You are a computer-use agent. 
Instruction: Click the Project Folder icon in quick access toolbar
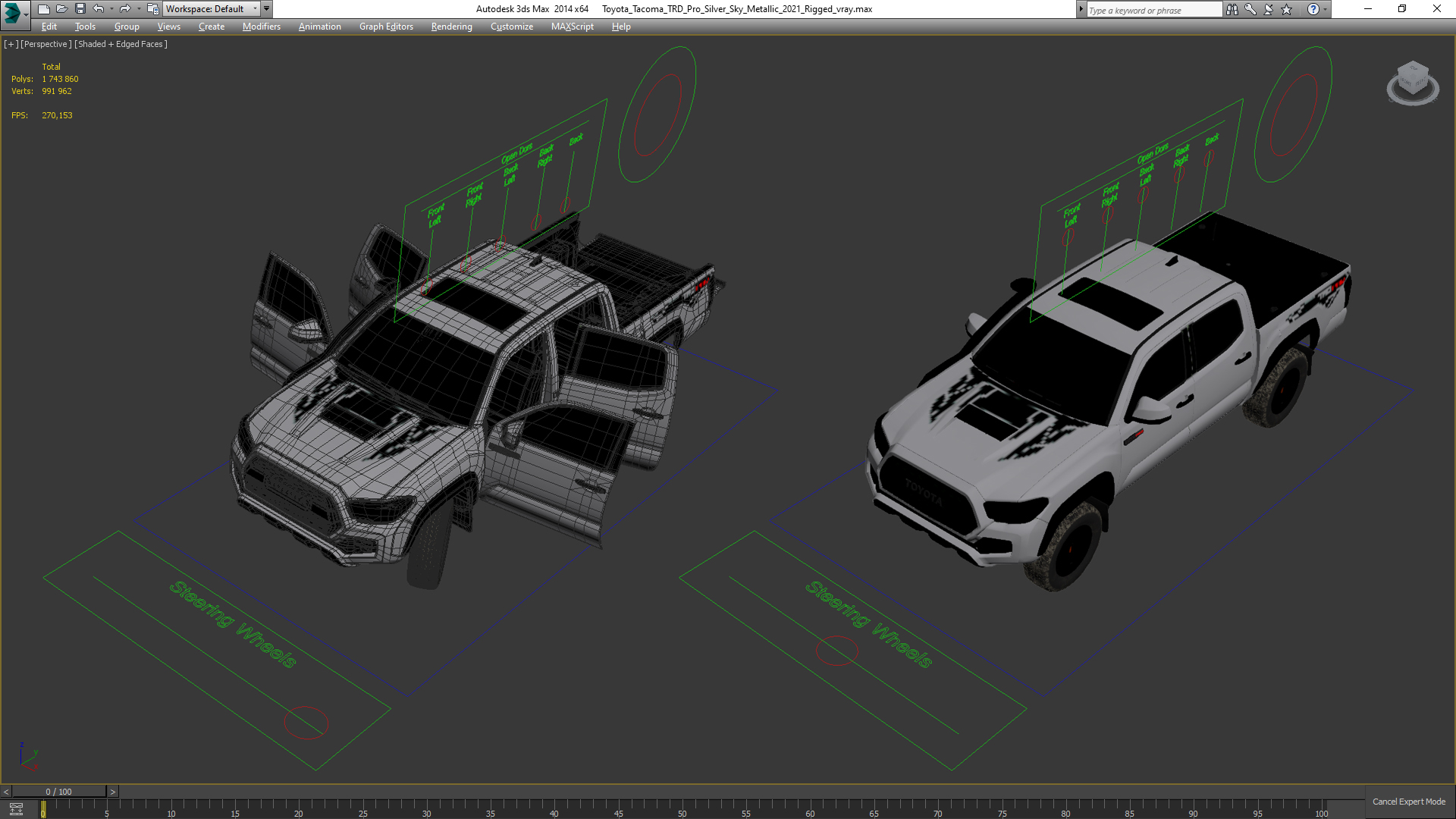coord(152,9)
